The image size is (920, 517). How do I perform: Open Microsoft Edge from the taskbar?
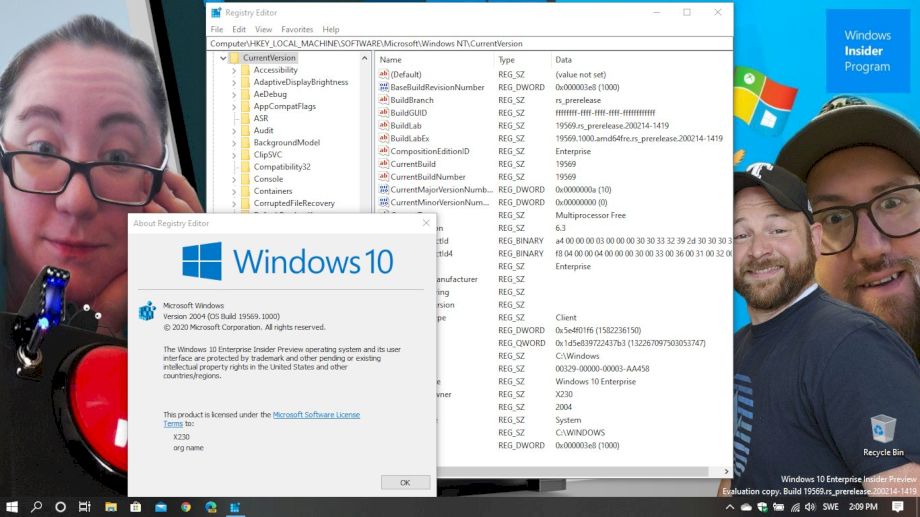211,507
